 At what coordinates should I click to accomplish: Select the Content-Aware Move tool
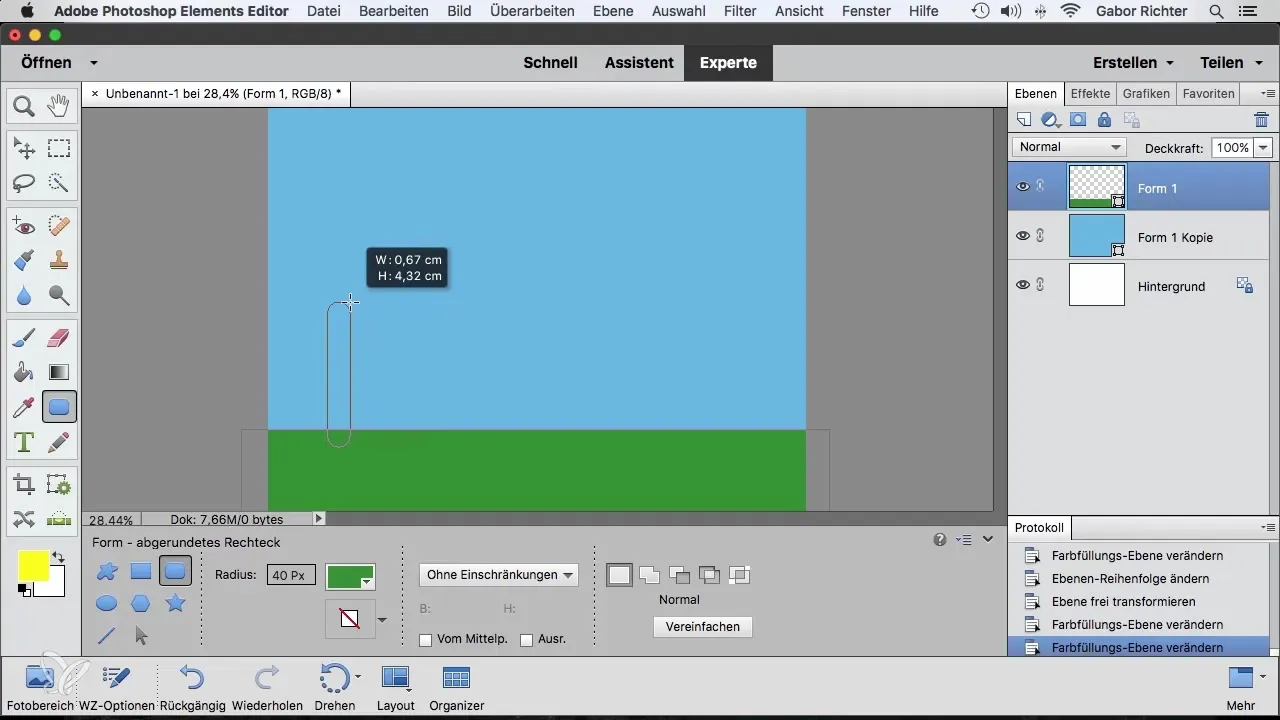tap(24, 519)
